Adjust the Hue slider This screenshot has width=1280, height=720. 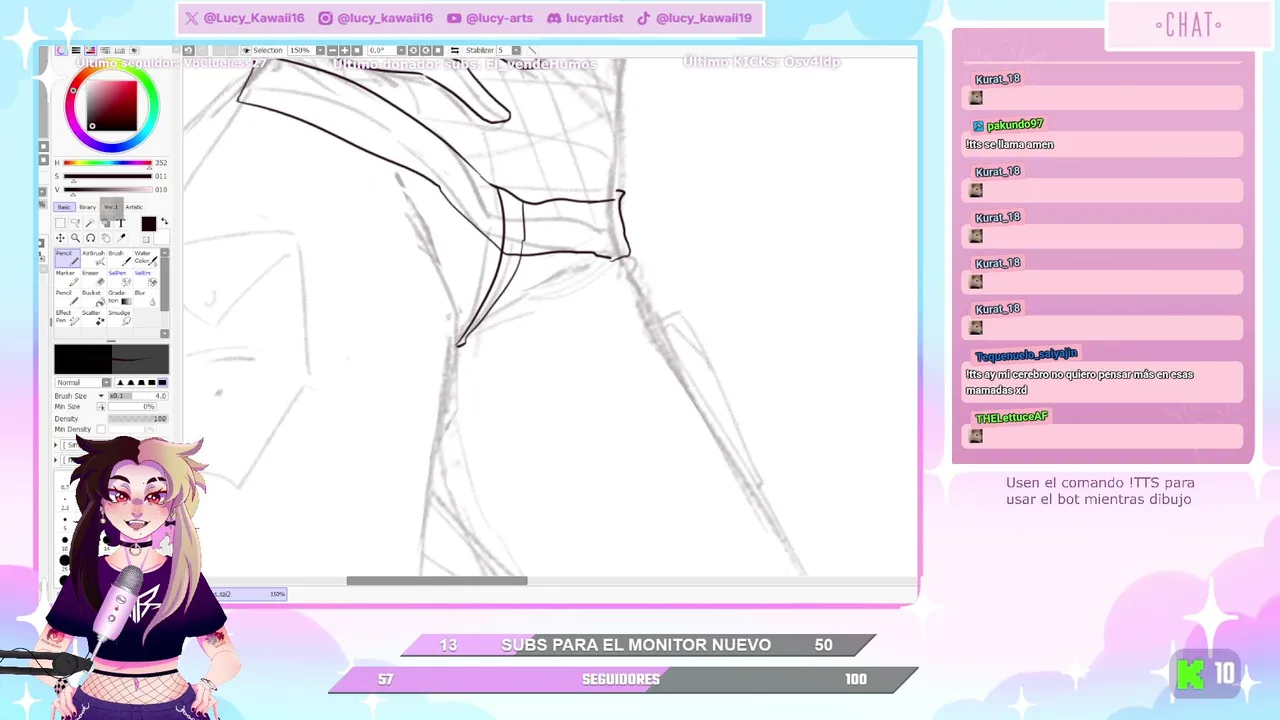pyautogui.click(x=109, y=163)
